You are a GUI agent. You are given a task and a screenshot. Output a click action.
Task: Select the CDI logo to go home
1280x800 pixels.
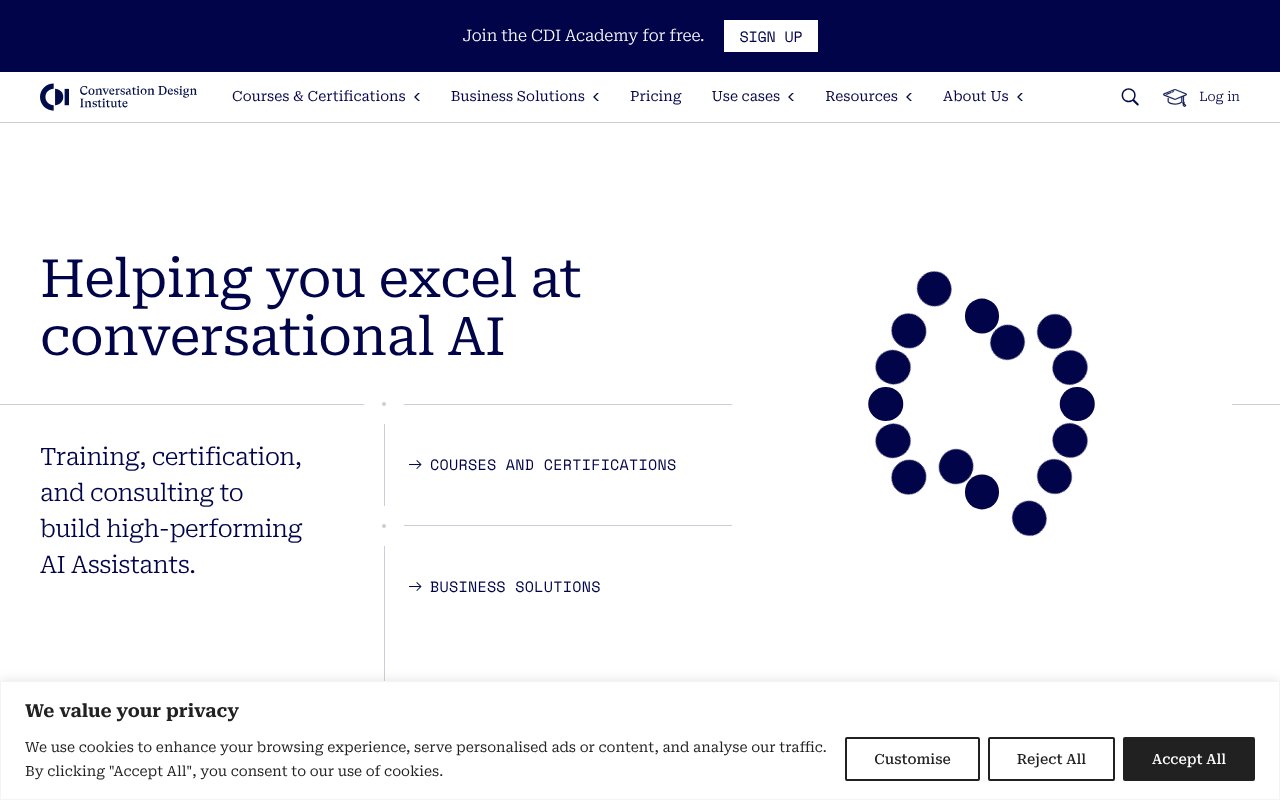[117, 96]
